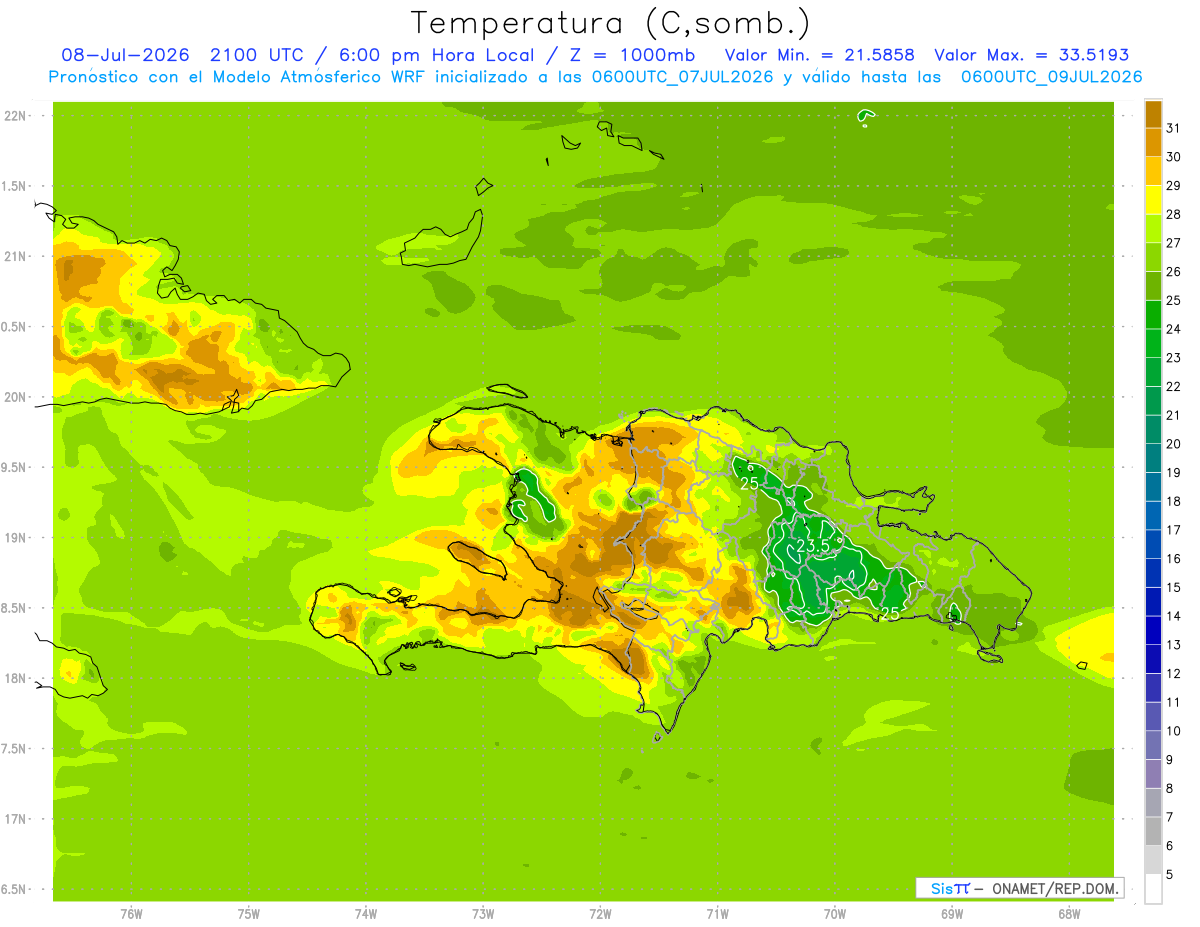This screenshot has height=927, width=1200.
Task: Click the clipped latitude label "6.5N"
Action: pyautogui.click(x=14, y=889)
